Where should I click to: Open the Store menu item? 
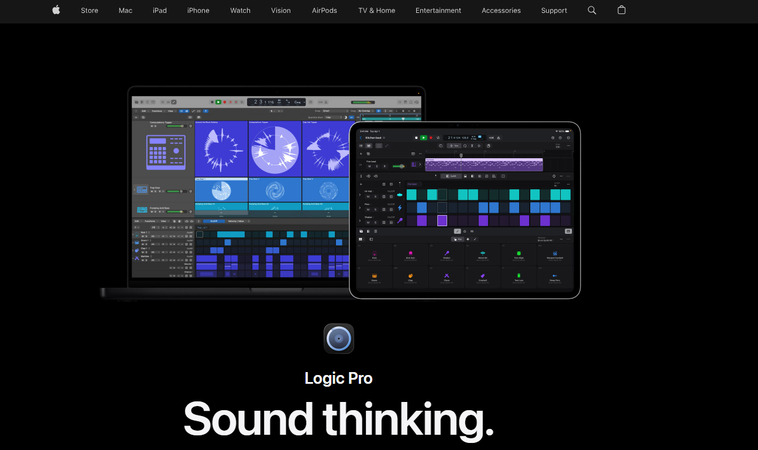click(x=89, y=10)
